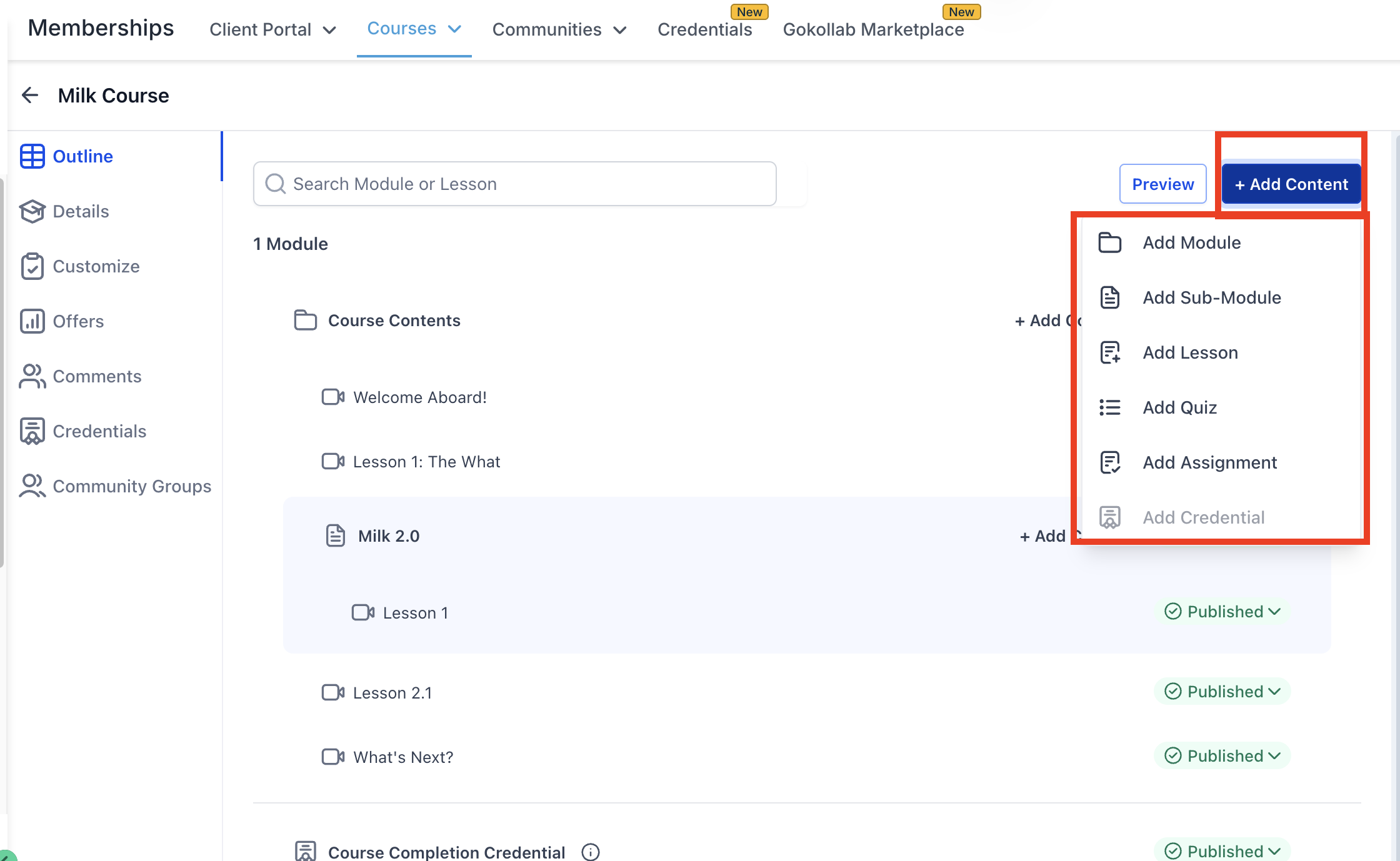Choose Add Assignment from the dropdown menu
Screen dimensions: 1400x861
(x=1209, y=462)
